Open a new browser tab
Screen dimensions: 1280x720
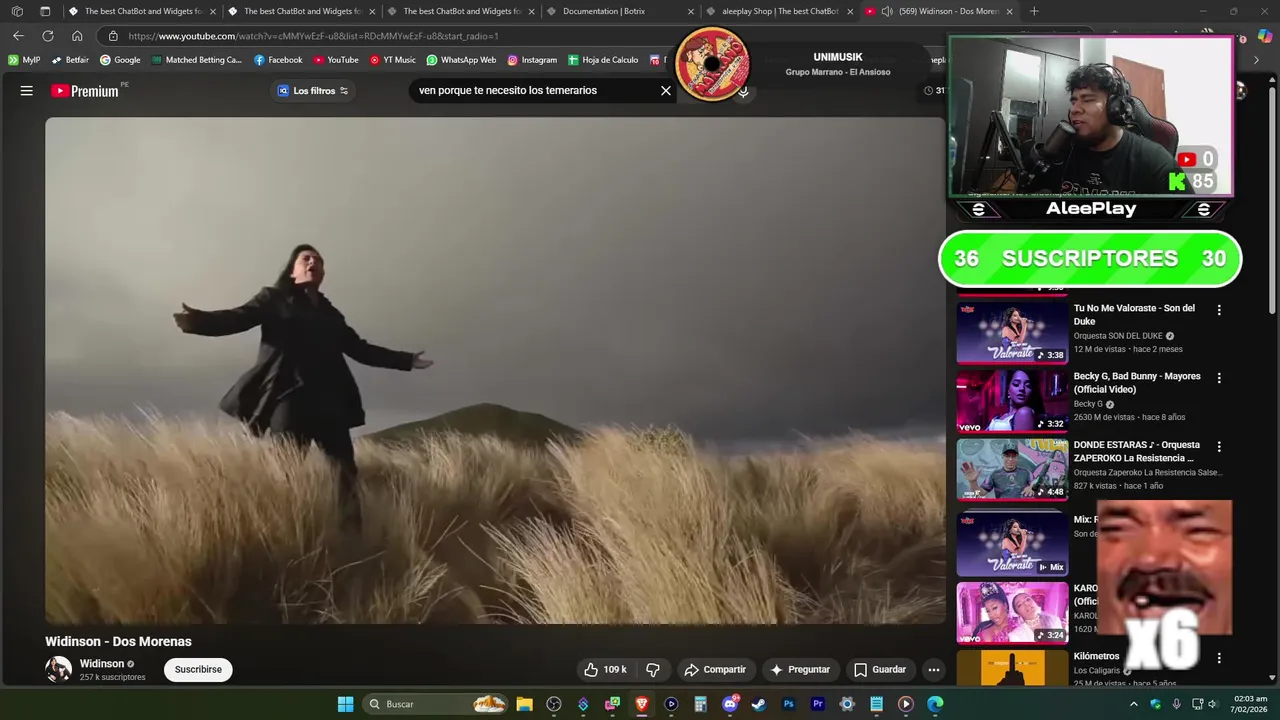point(1034,11)
